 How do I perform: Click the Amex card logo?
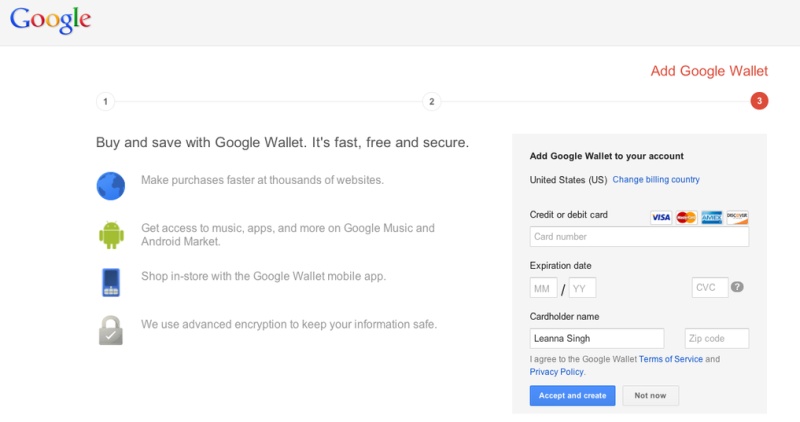(x=712, y=217)
